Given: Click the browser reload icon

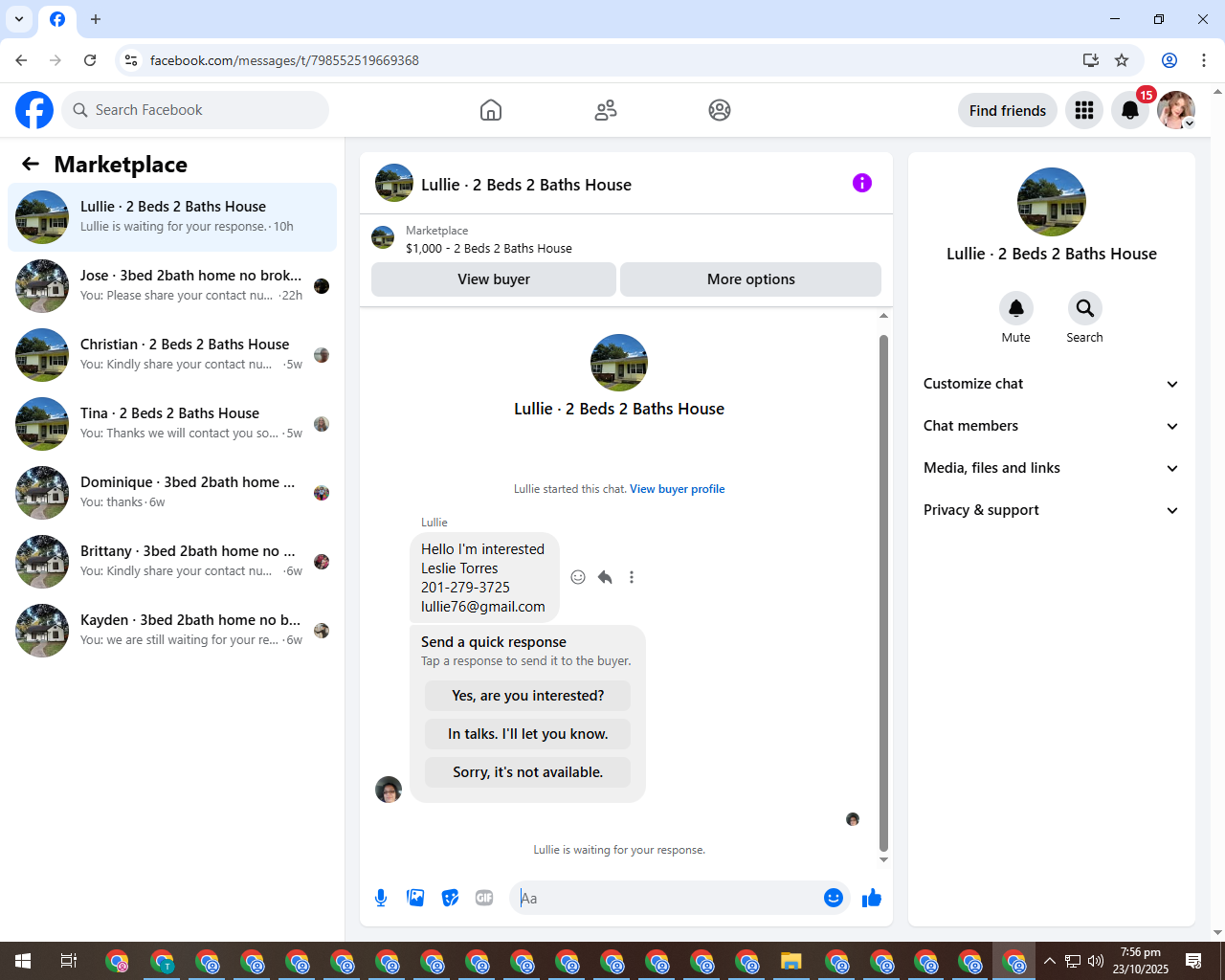Looking at the screenshot, I should pos(90,60).
